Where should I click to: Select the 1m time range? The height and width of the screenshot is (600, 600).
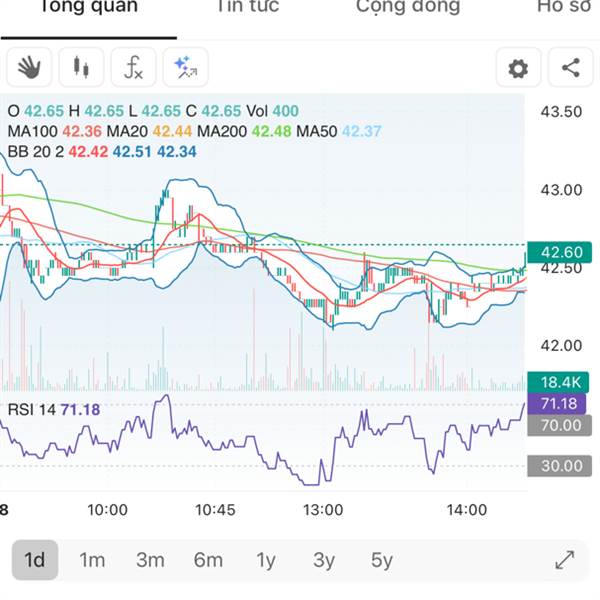coord(92,560)
